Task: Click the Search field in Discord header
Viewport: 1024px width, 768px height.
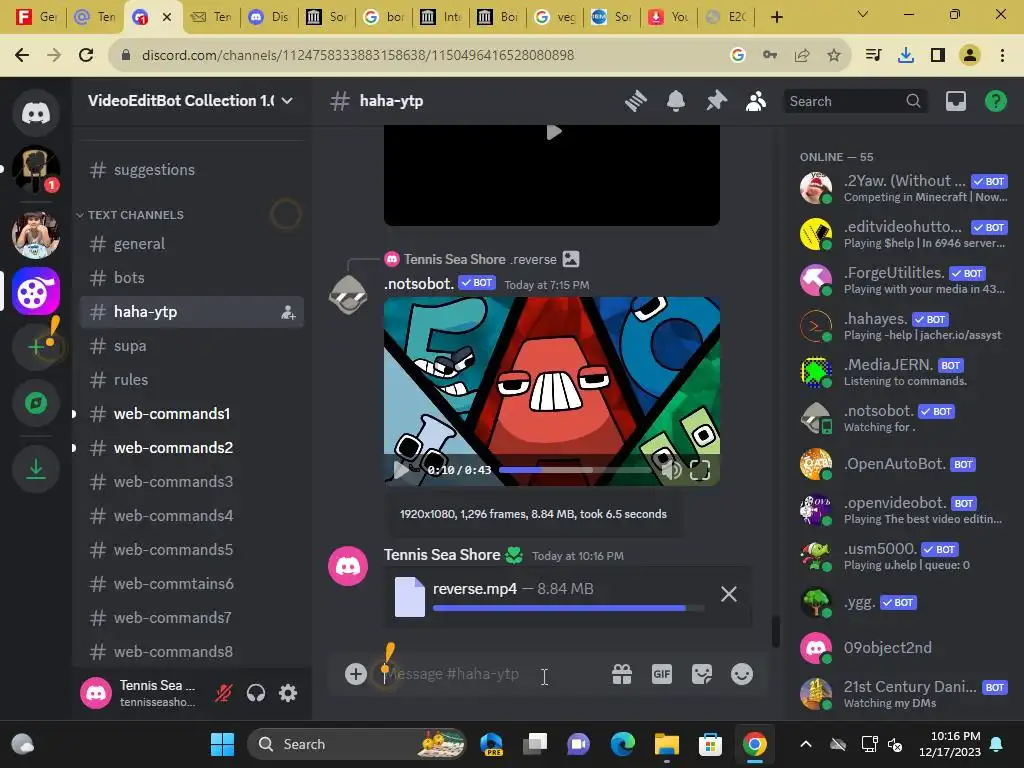Action: pyautogui.click(x=855, y=101)
